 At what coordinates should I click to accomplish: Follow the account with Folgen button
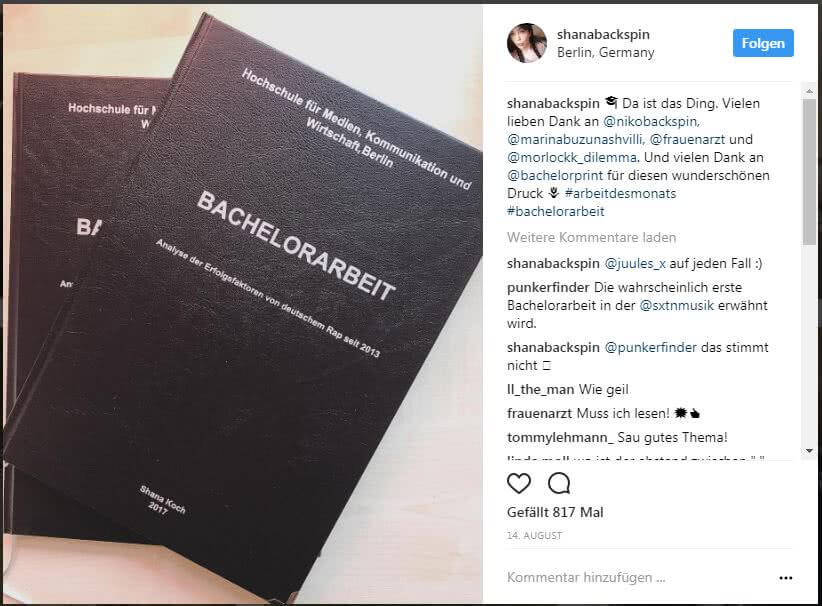(763, 43)
